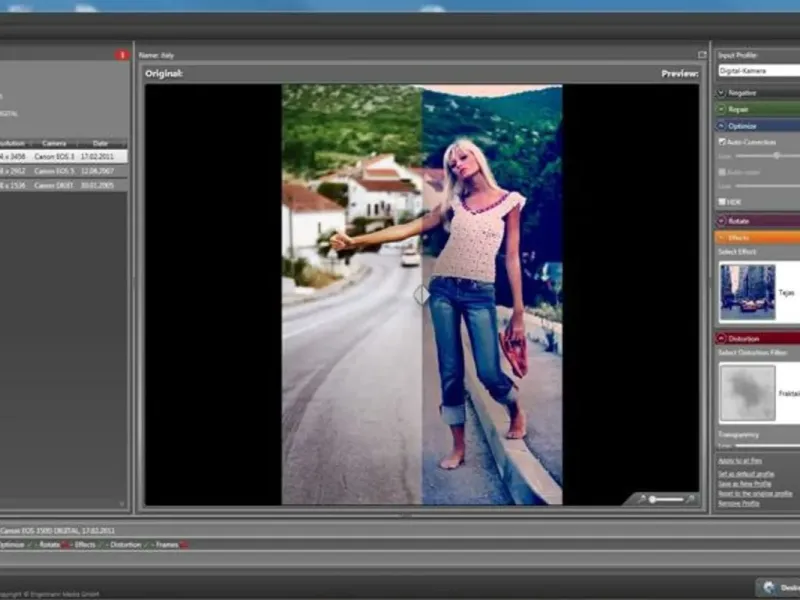Select the Canon file row dated 2005
The height and width of the screenshot is (600, 800).
coord(63,185)
